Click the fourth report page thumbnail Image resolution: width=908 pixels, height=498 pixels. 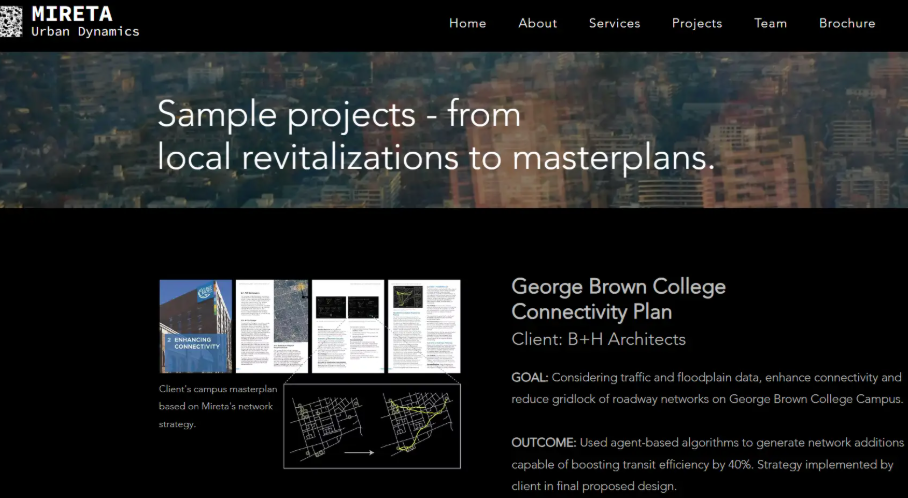point(424,326)
